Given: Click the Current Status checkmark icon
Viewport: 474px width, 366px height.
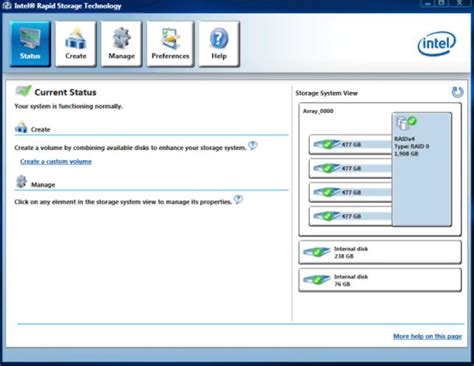Looking at the screenshot, I should pyautogui.click(x=23, y=91).
